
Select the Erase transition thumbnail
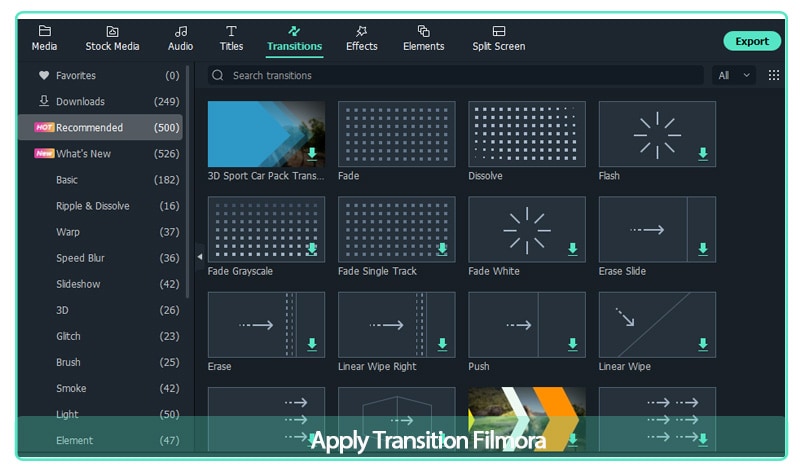point(266,325)
